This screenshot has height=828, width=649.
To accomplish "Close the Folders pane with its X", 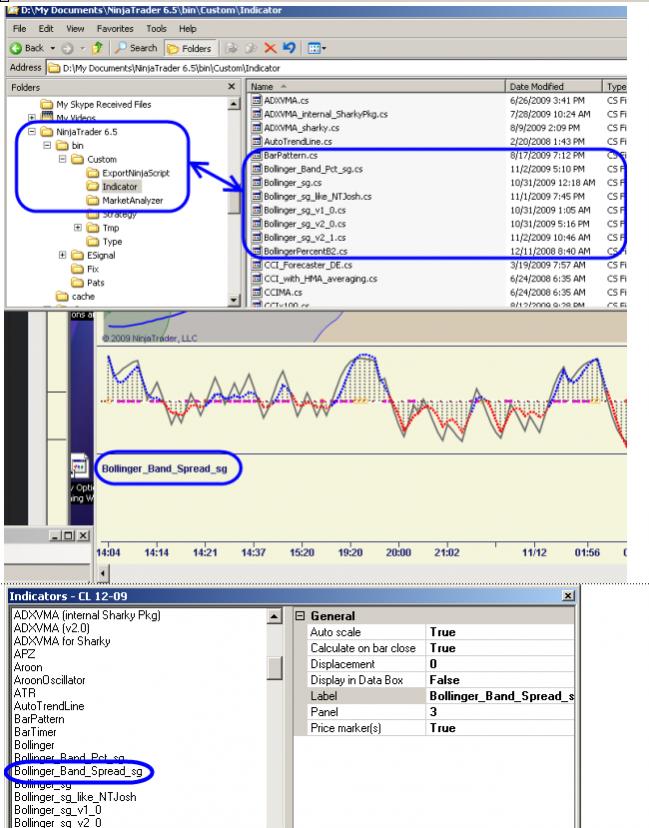I will click(231, 86).
